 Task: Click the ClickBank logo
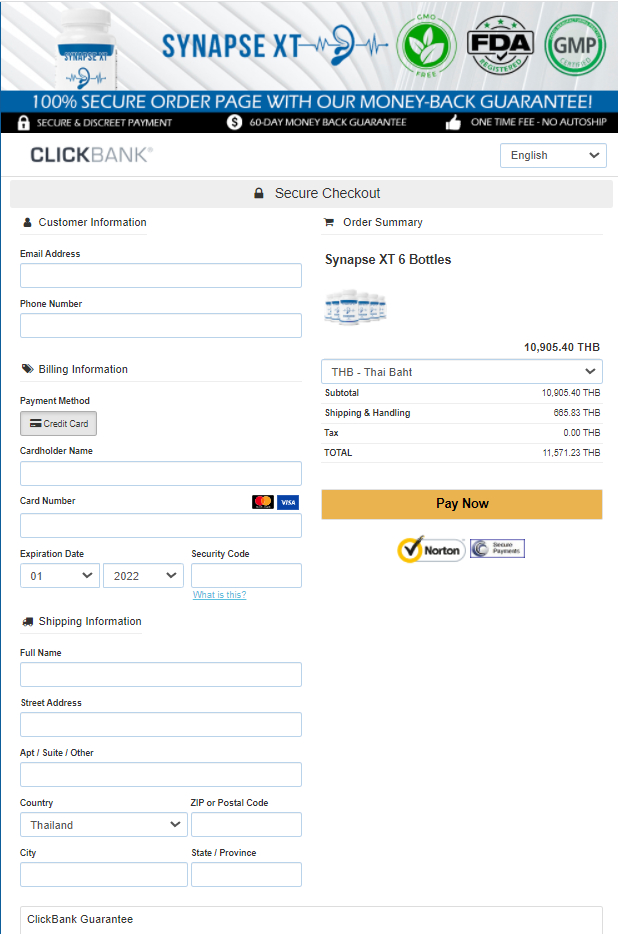[x=92, y=155]
